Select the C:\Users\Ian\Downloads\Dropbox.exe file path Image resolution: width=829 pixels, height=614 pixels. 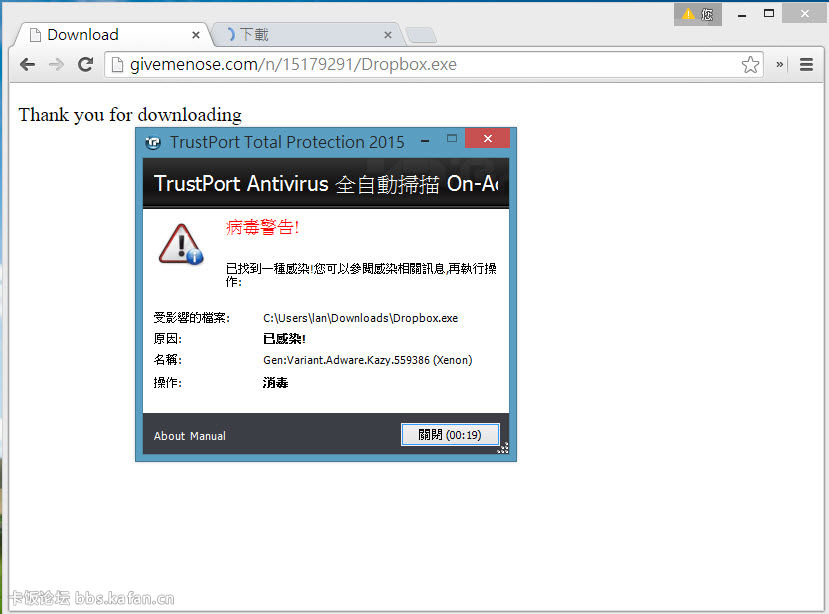tap(361, 318)
